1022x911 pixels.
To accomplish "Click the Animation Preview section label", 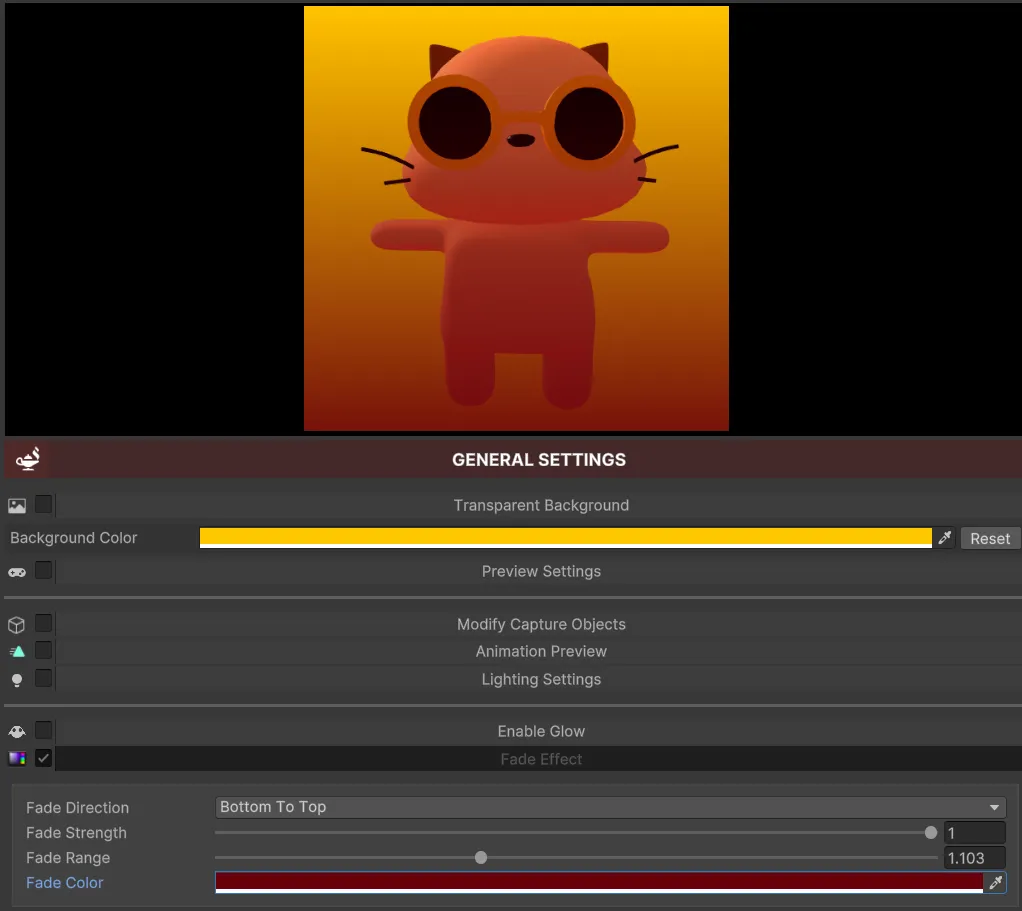I will pos(541,651).
